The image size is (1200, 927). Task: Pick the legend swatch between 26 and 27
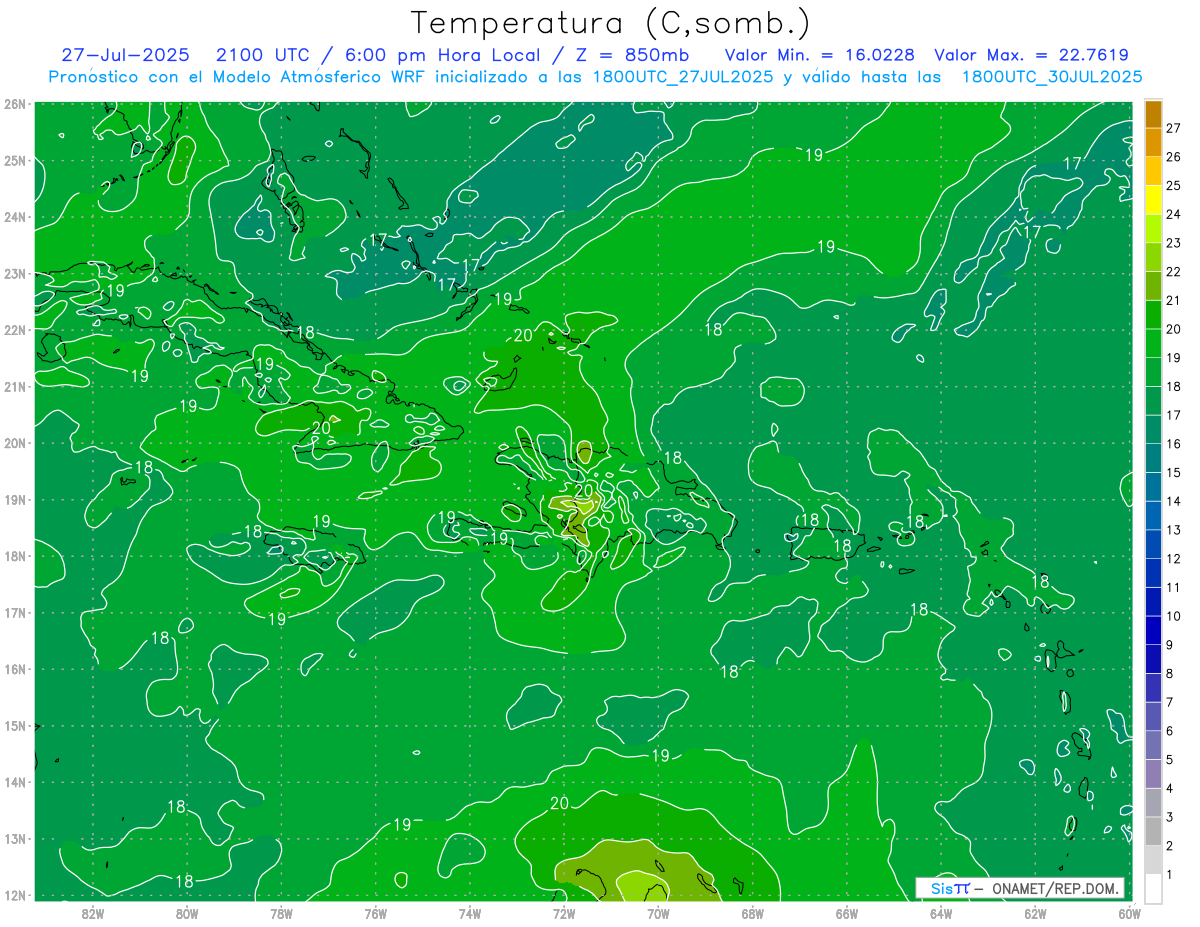pyautogui.click(x=1153, y=142)
